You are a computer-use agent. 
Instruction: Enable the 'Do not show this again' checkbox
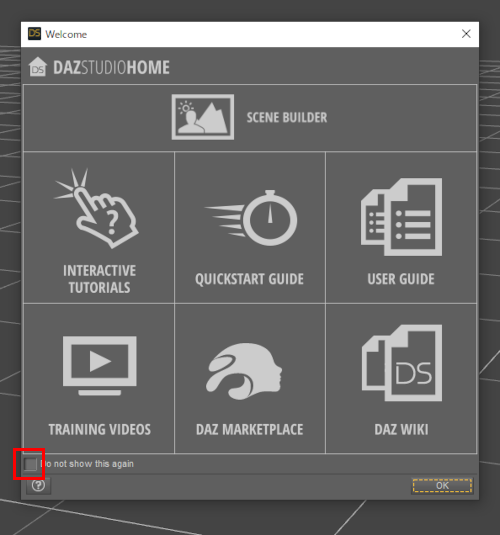(30, 464)
